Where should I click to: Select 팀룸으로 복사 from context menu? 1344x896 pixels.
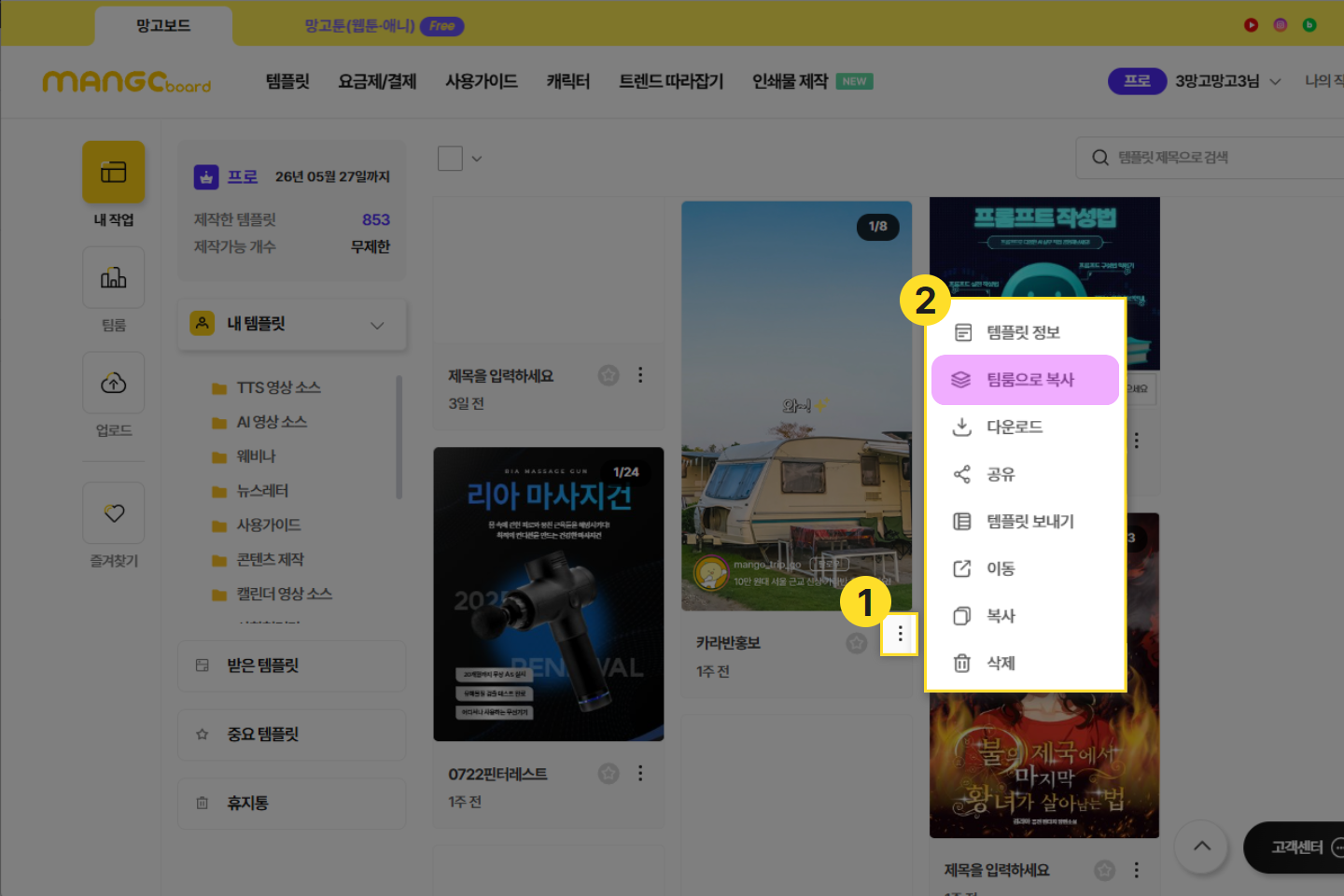(1025, 380)
